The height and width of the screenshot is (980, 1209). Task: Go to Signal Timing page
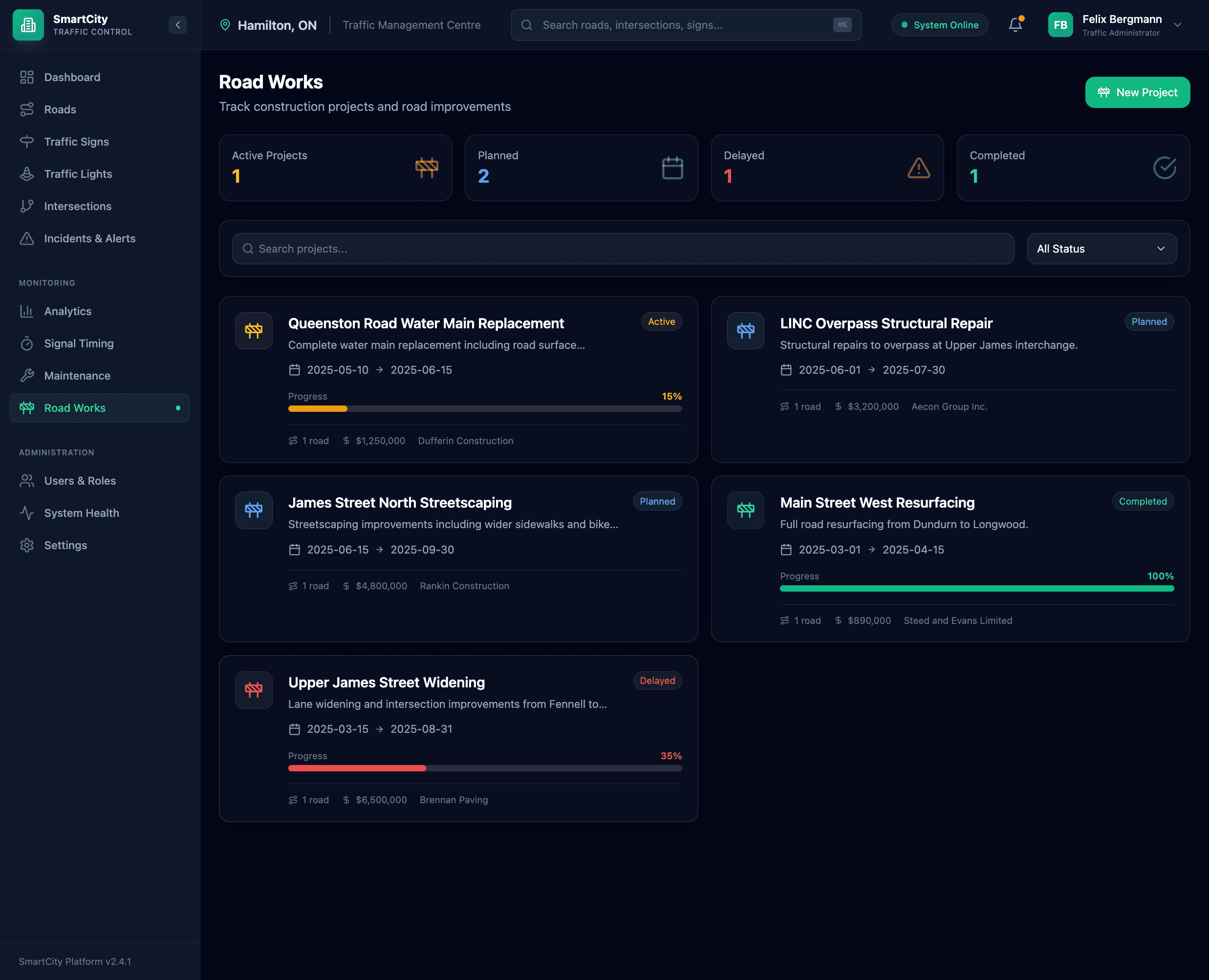[79, 343]
